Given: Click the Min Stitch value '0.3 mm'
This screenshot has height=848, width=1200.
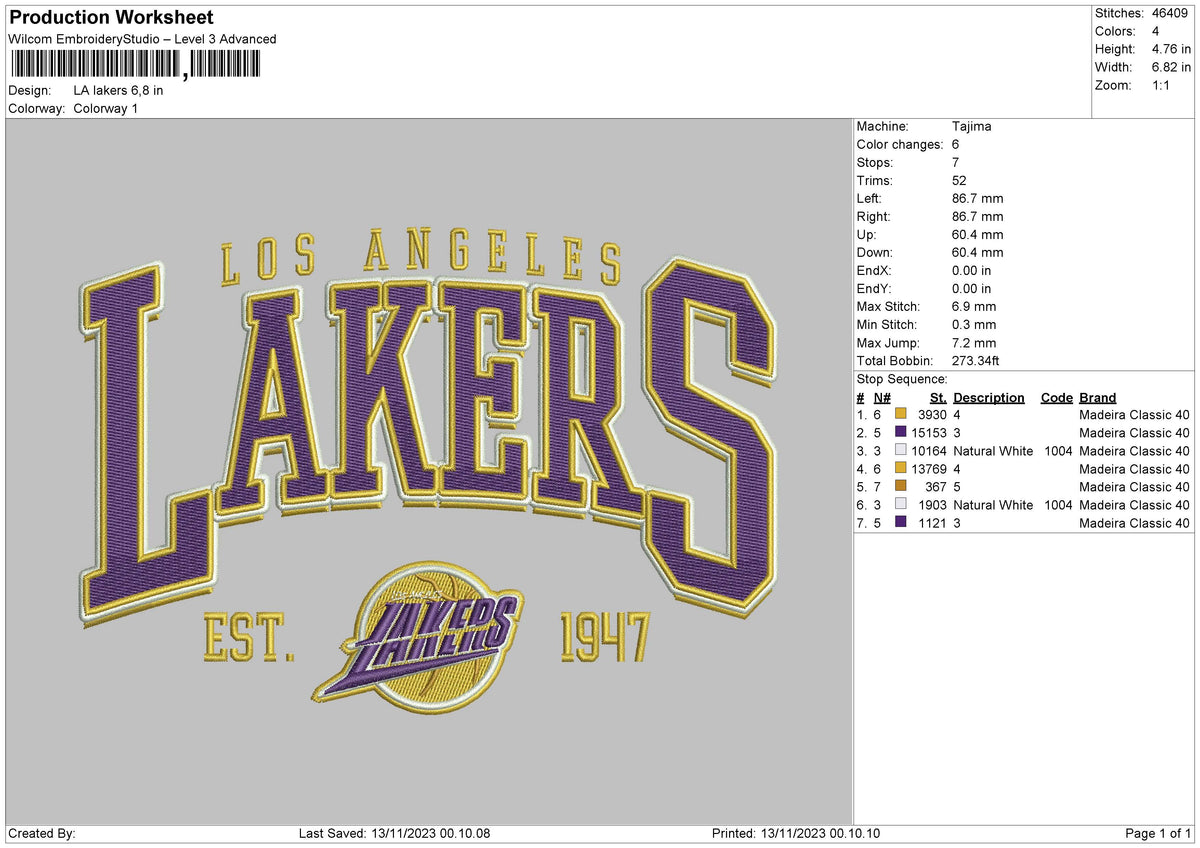Looking at the screenshot, I should click(974, 325).
